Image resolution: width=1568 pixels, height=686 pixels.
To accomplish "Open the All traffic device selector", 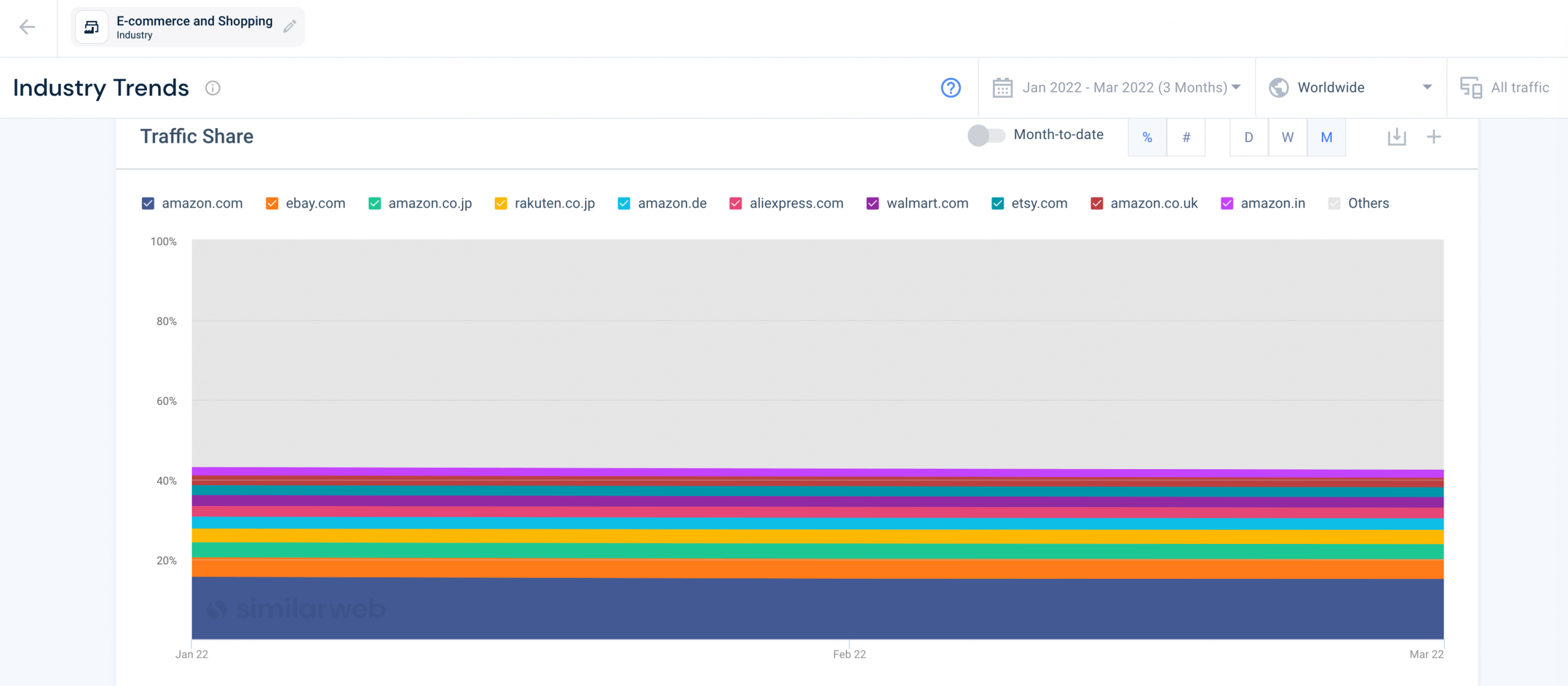I will (x=1506, y=88).
